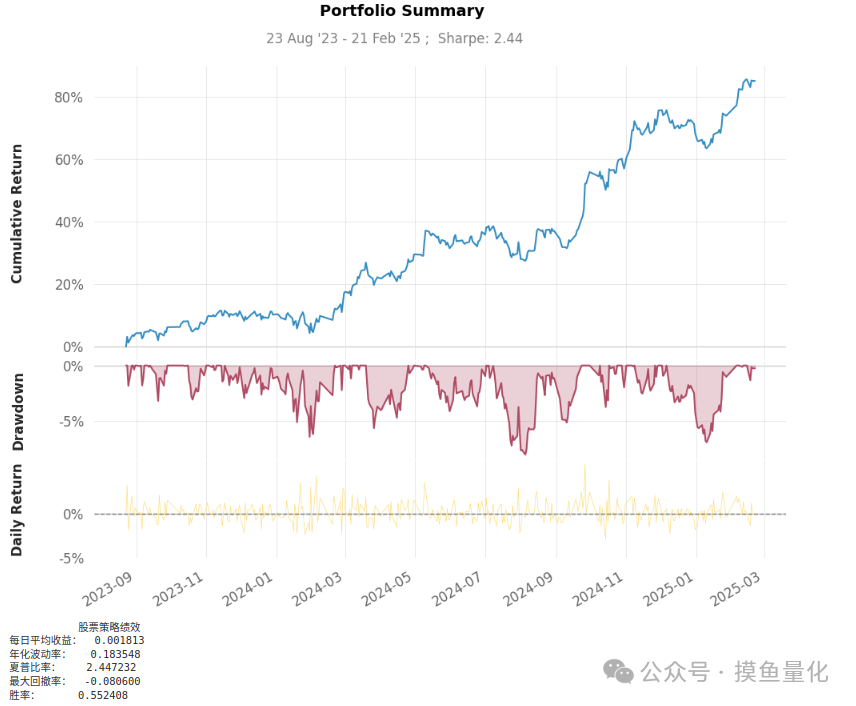
Task: Click the 60% tick on the return axis
Action: pos(68,160)
